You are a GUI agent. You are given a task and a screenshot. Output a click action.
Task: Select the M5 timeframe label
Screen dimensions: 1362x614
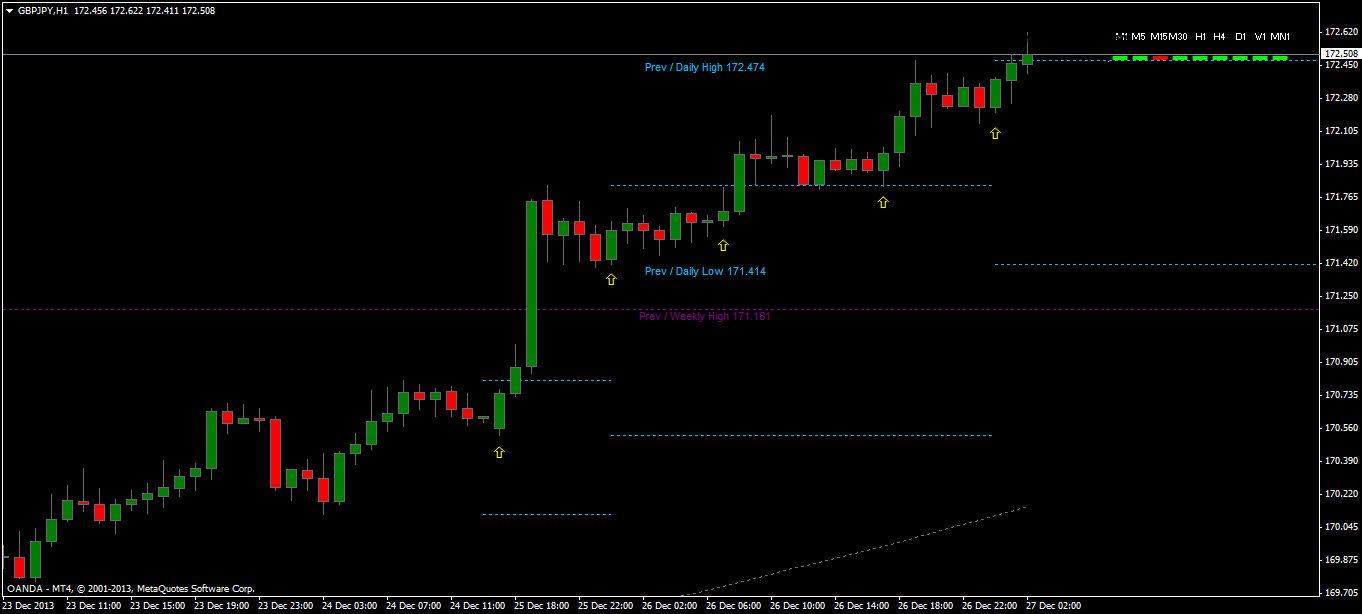coord(1139,36)
